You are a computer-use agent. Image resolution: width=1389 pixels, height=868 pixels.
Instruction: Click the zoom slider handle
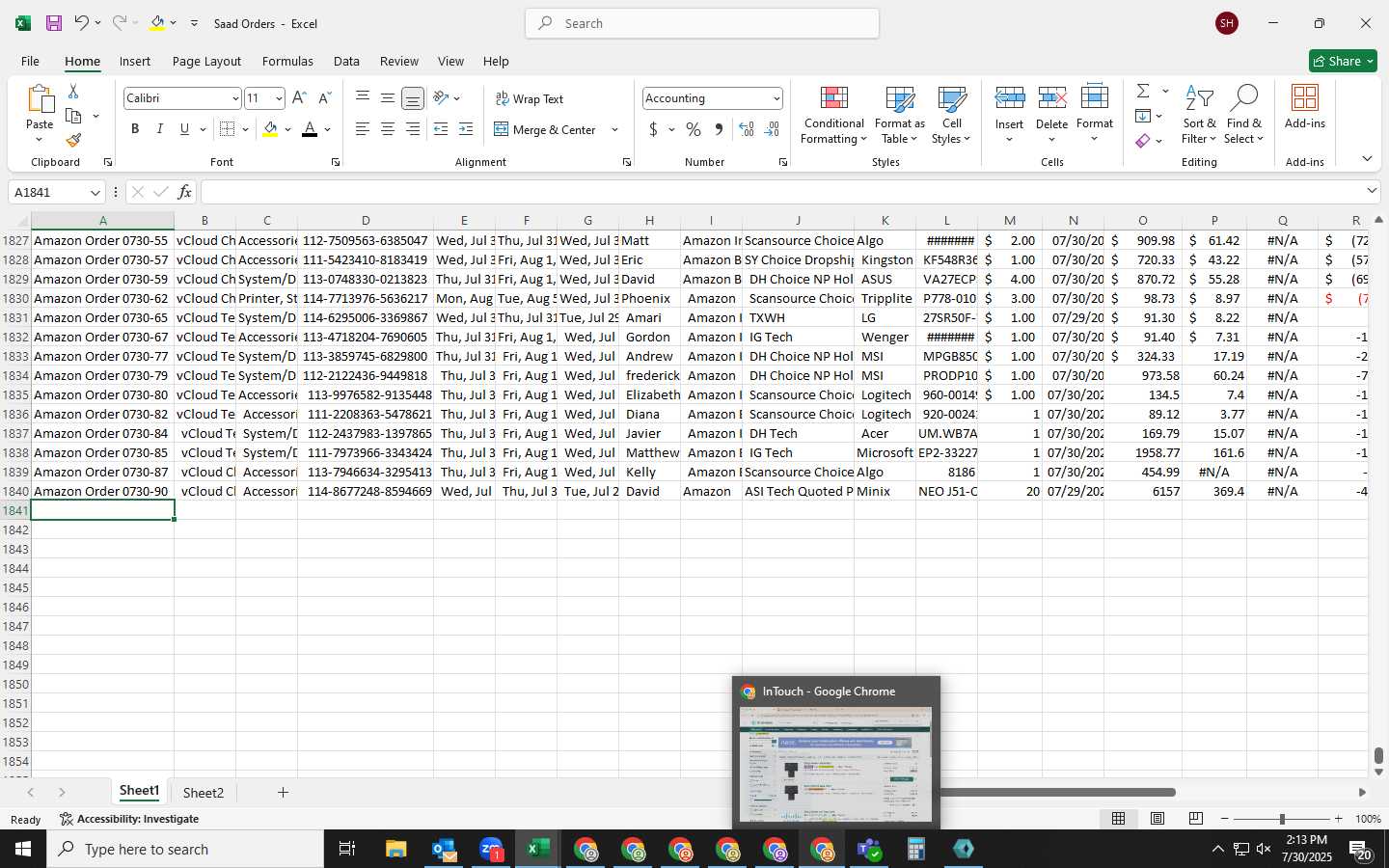[1282, 819]
